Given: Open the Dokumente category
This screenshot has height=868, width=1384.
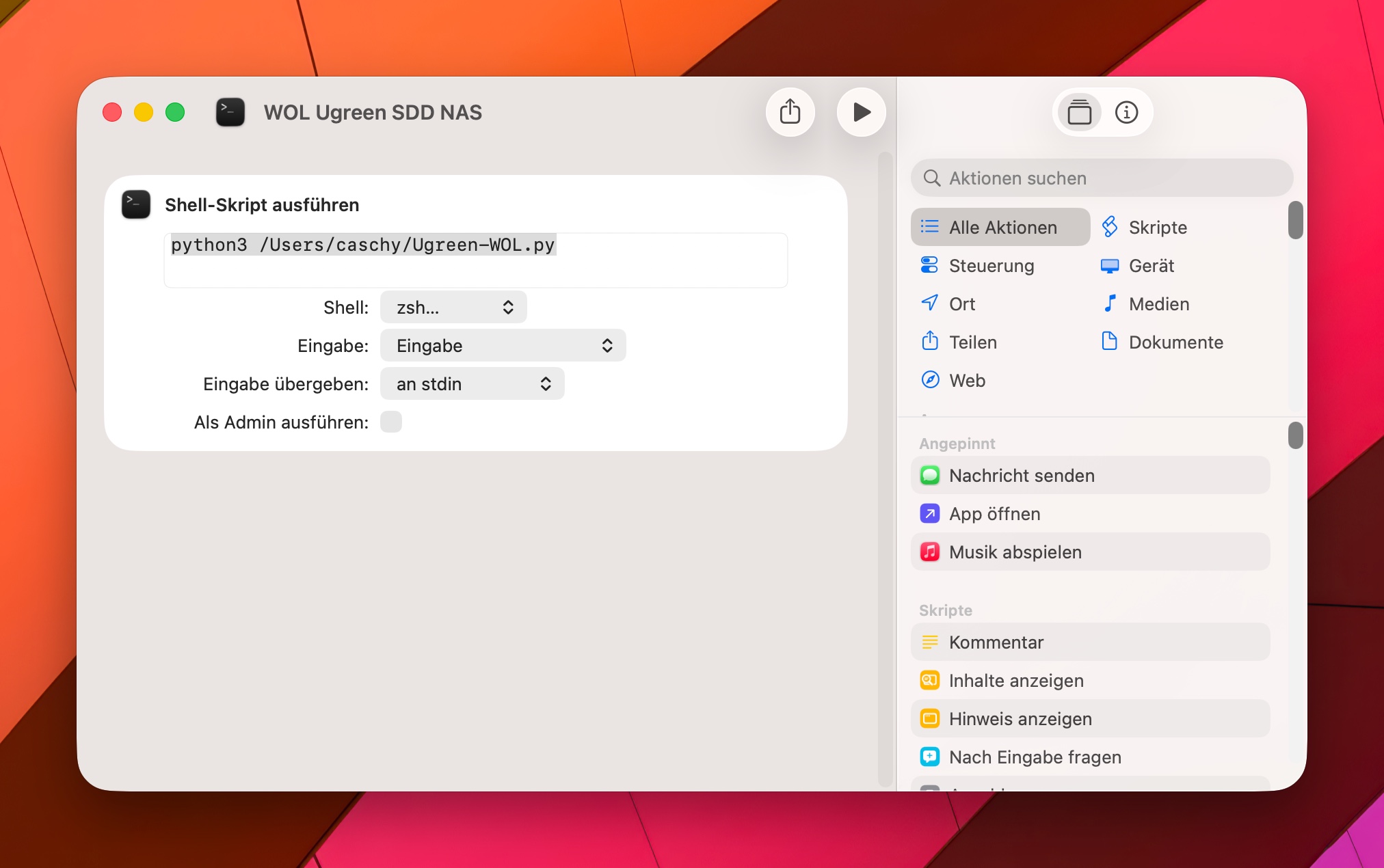Looking at the screenshot, I should pos(1175,342).
